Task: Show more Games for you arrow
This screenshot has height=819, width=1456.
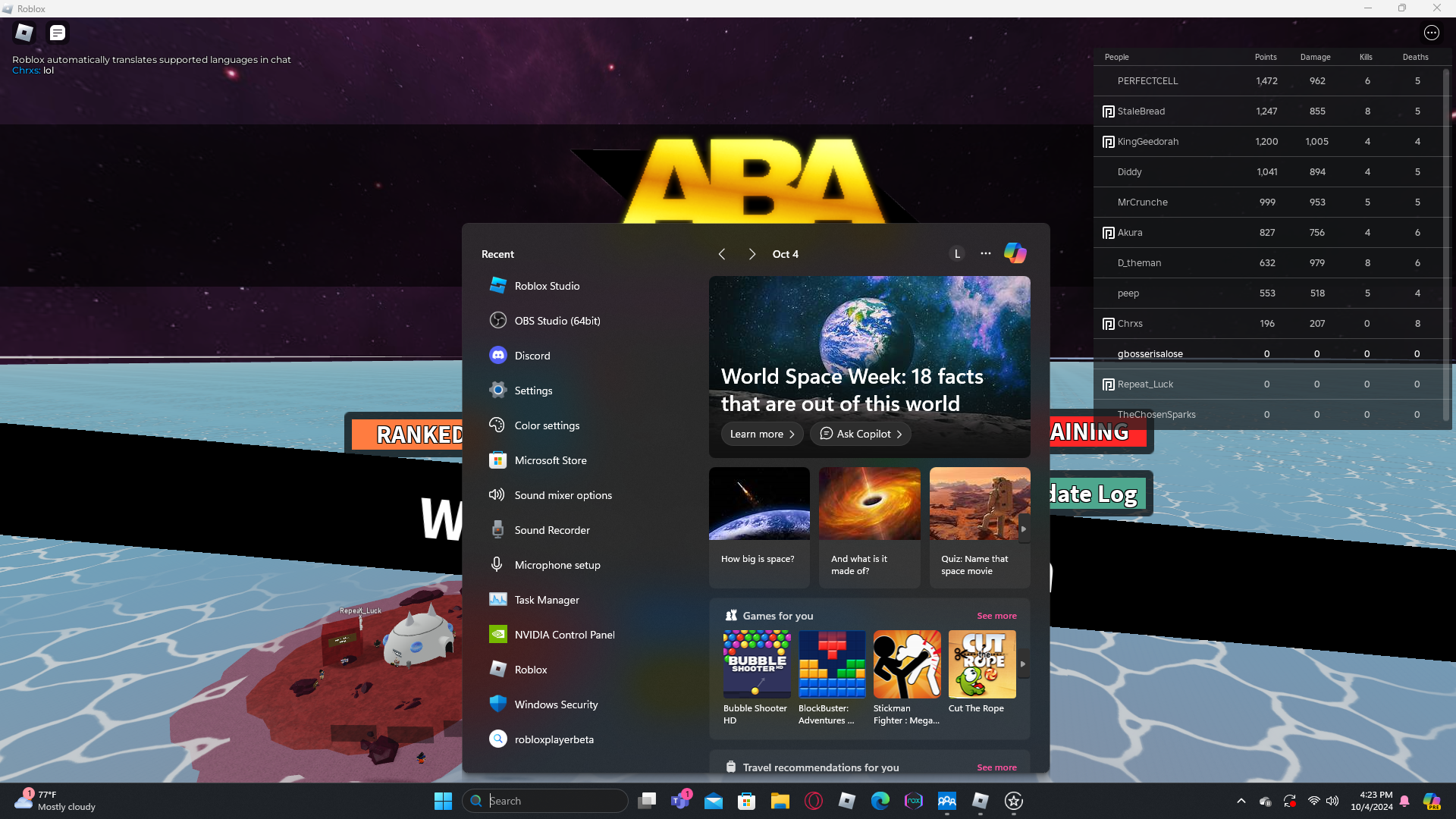Action: click(1023, 664)
